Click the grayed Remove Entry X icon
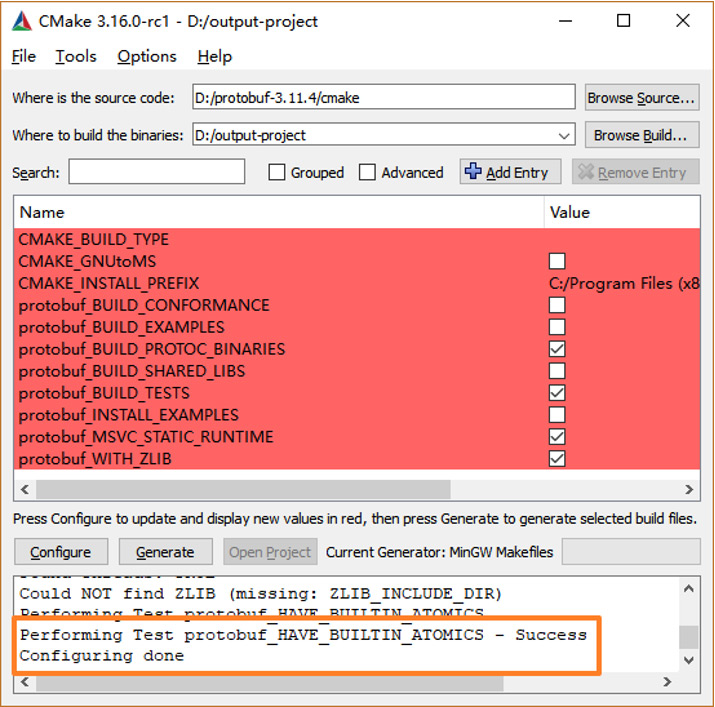The width and height of the screenshot is (715, 707). tap(586, 172)
